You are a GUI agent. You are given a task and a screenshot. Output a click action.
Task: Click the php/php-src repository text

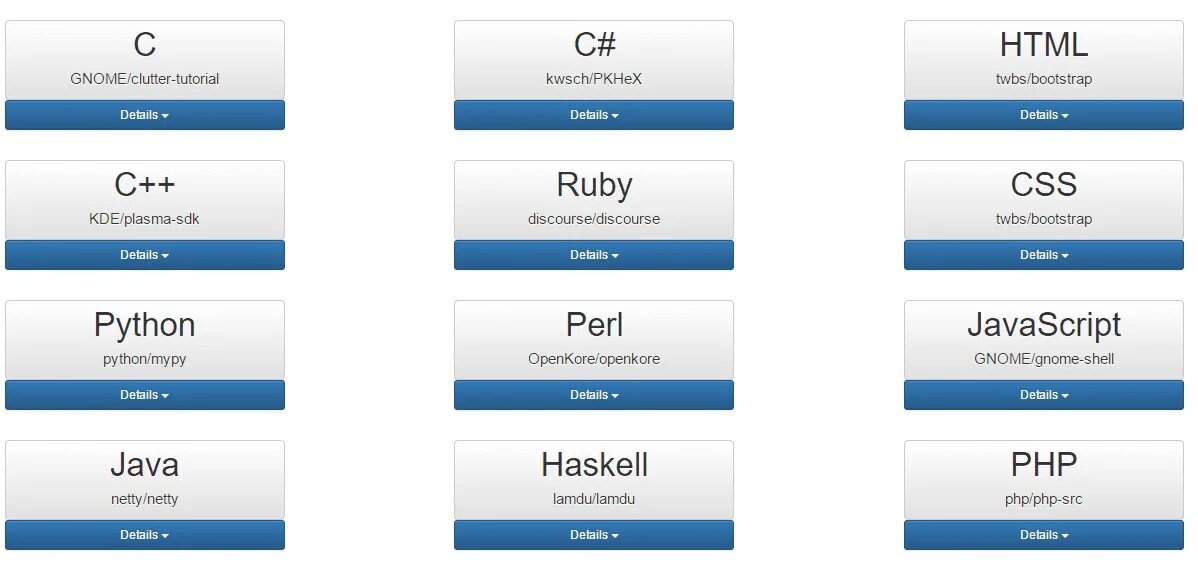tap(1044, 499)
